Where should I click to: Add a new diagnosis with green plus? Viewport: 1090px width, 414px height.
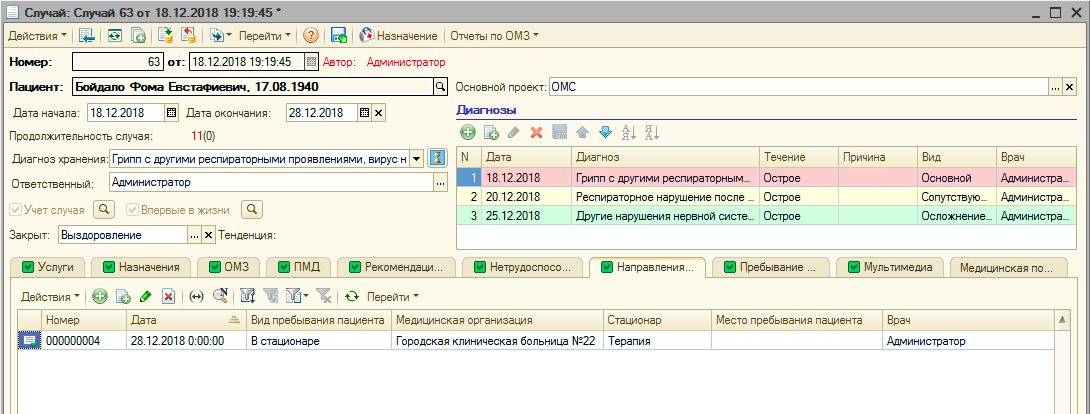(467, 132)
